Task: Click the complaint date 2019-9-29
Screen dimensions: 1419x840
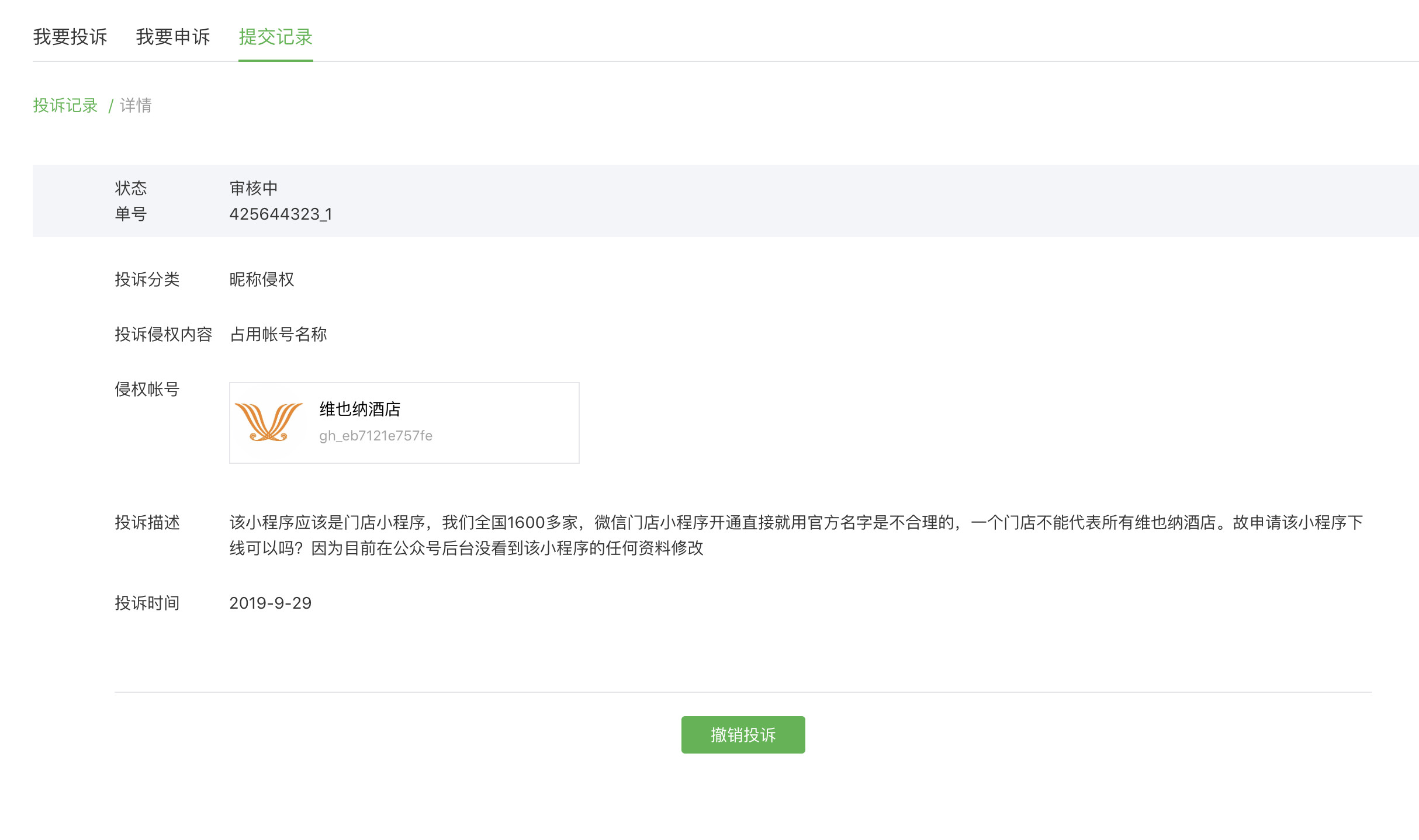Action: pos(270,603)
